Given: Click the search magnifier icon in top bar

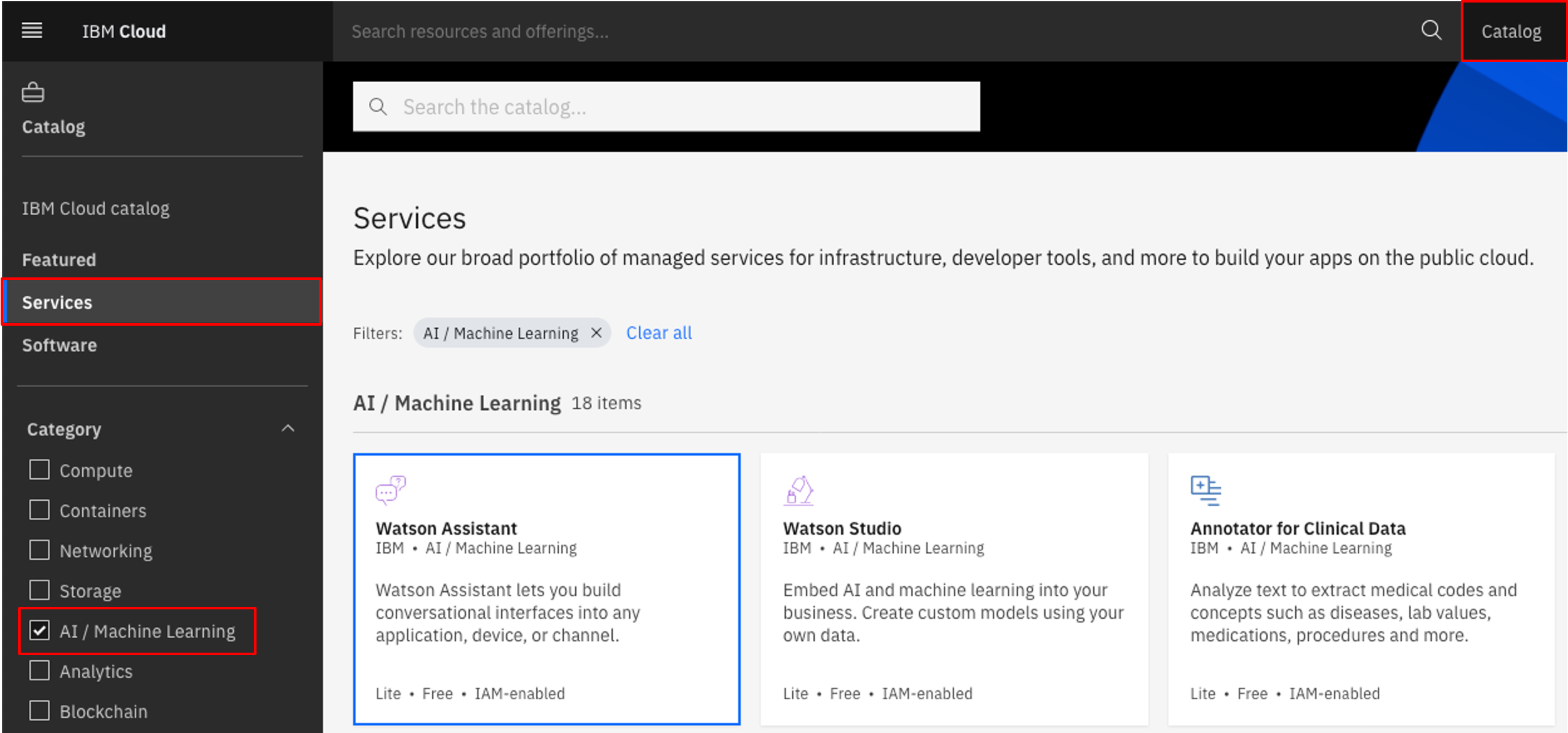Looking at the screenshot, I should 1430,30.
